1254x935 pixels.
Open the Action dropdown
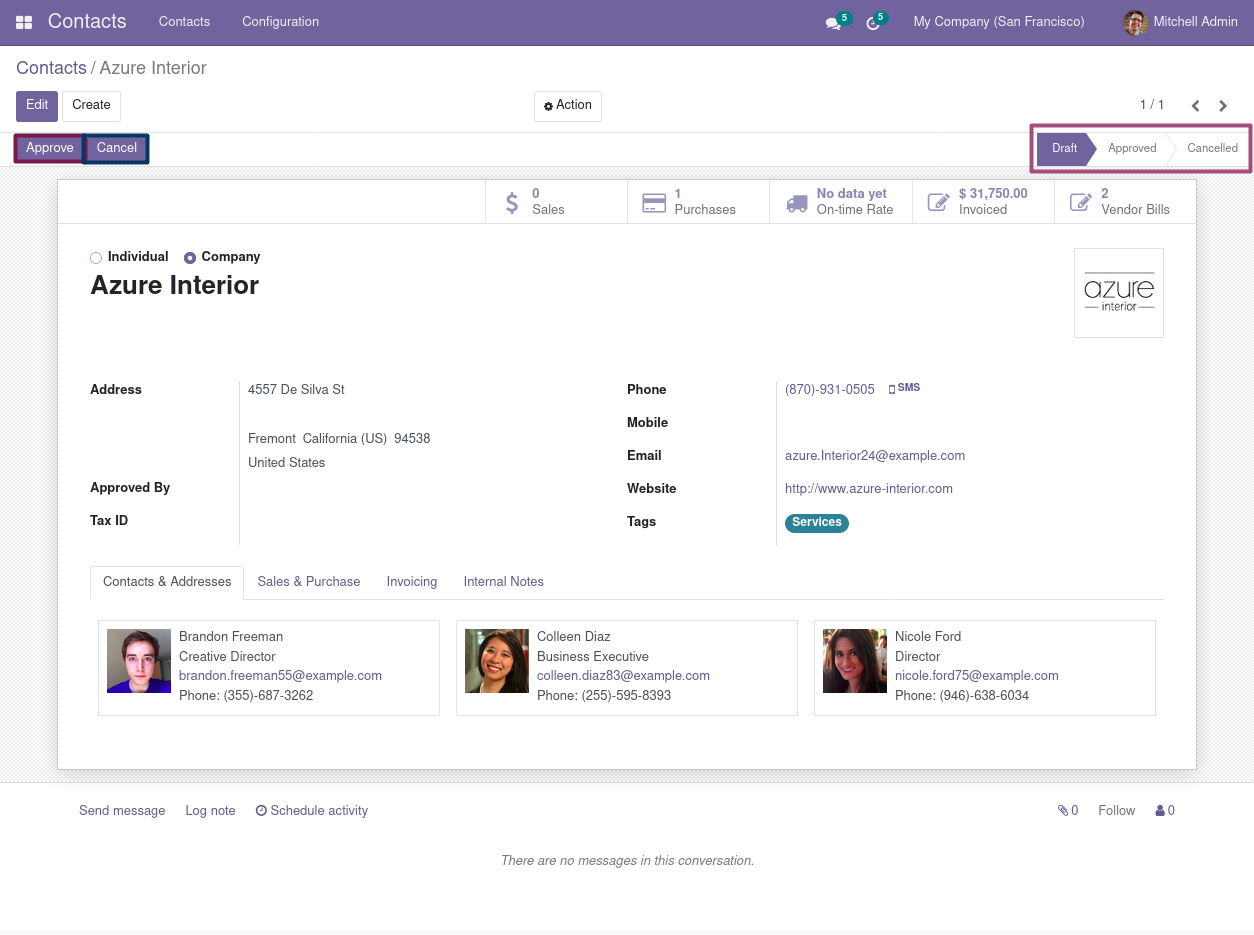[568, 106]
